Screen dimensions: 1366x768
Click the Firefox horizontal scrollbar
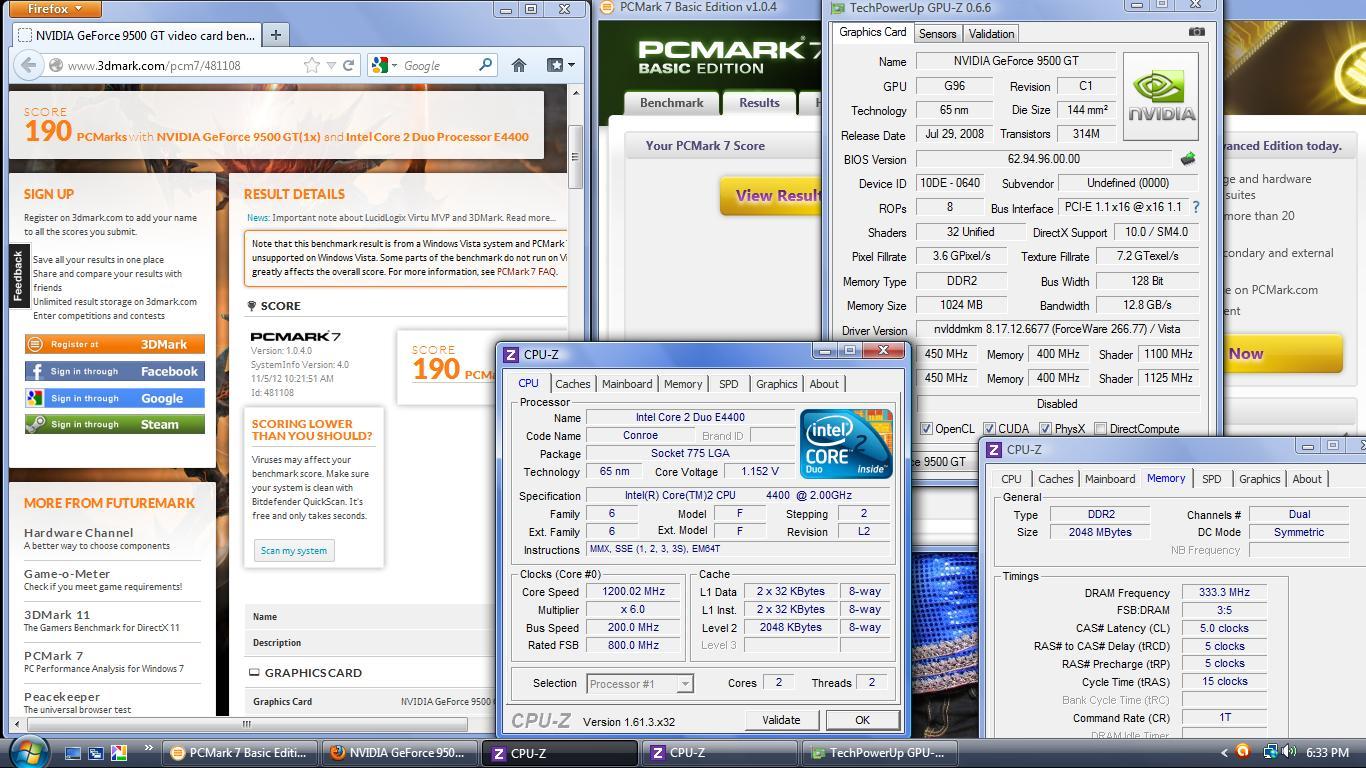[x=246, y=724]
